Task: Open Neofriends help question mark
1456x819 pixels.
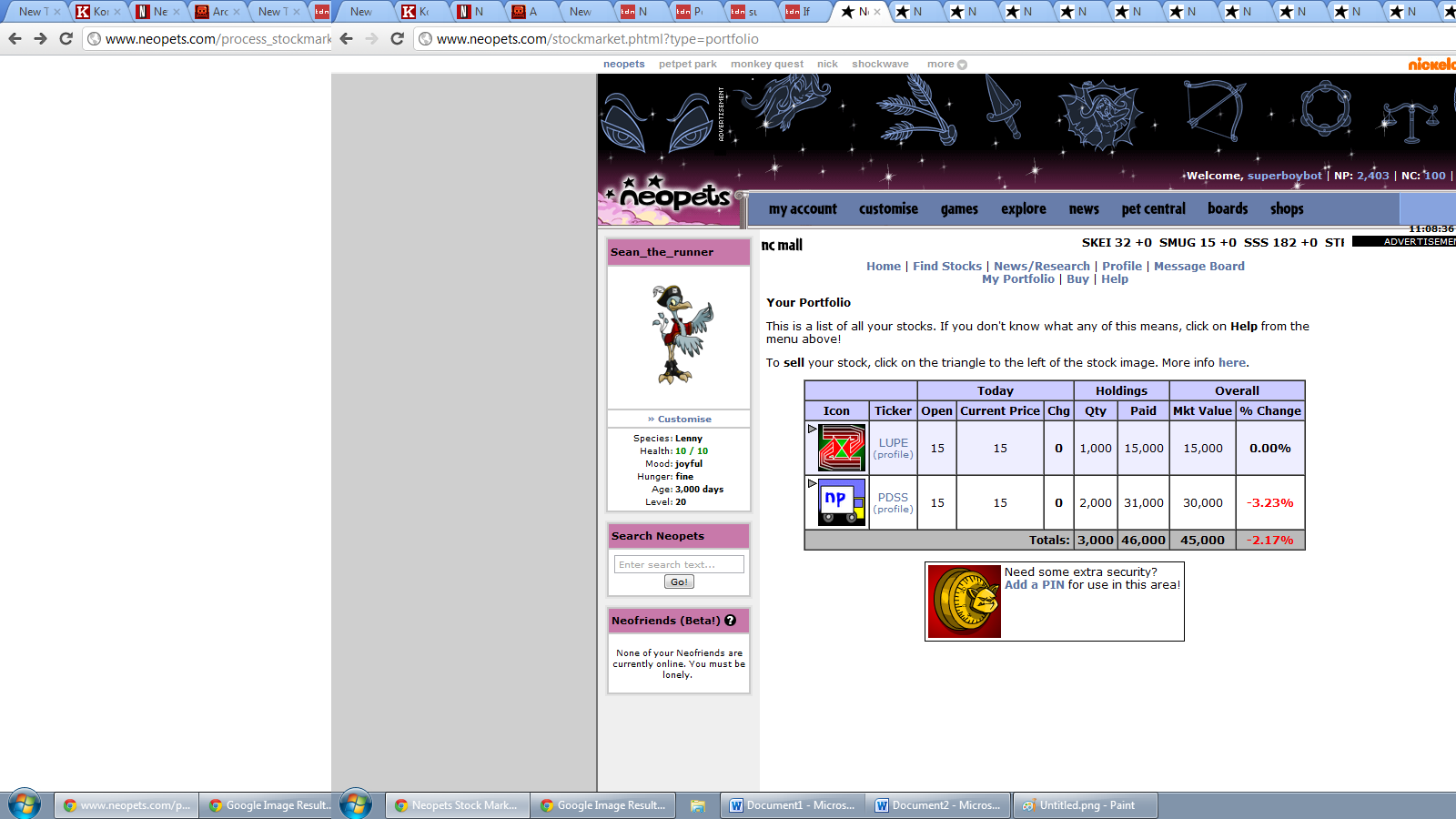Action: [x=730, y=621]
